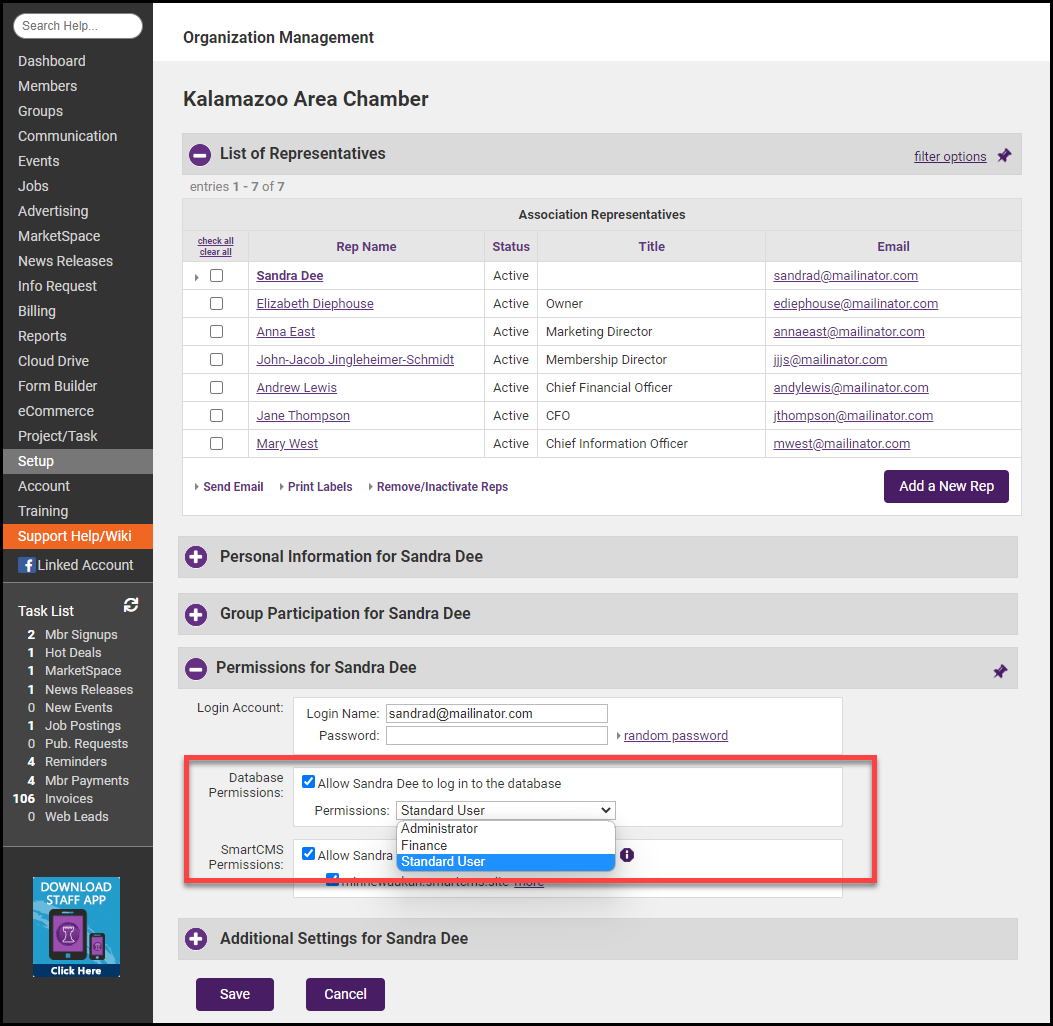The height and width of the screenshot is (1026, 1053).
Task: Click the Login Name input field
Action: coord(496,714)
